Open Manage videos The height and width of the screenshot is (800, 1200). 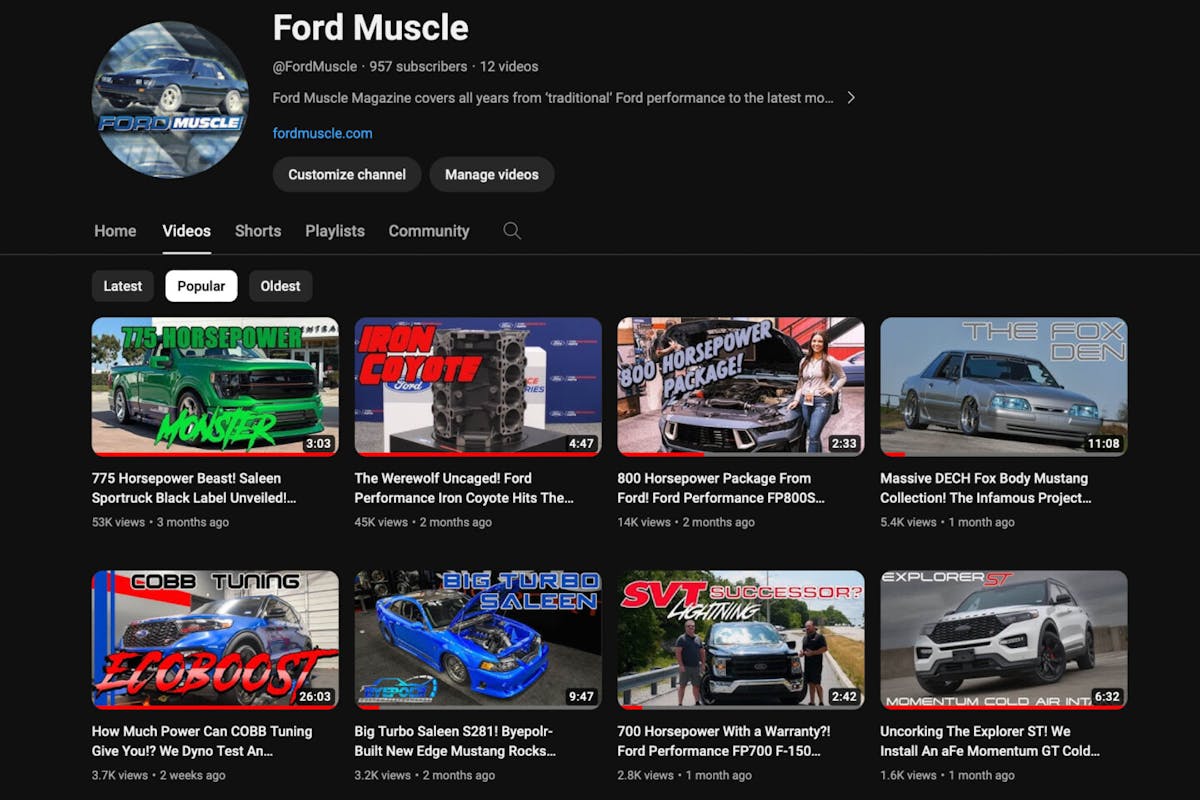click(492, 174)
